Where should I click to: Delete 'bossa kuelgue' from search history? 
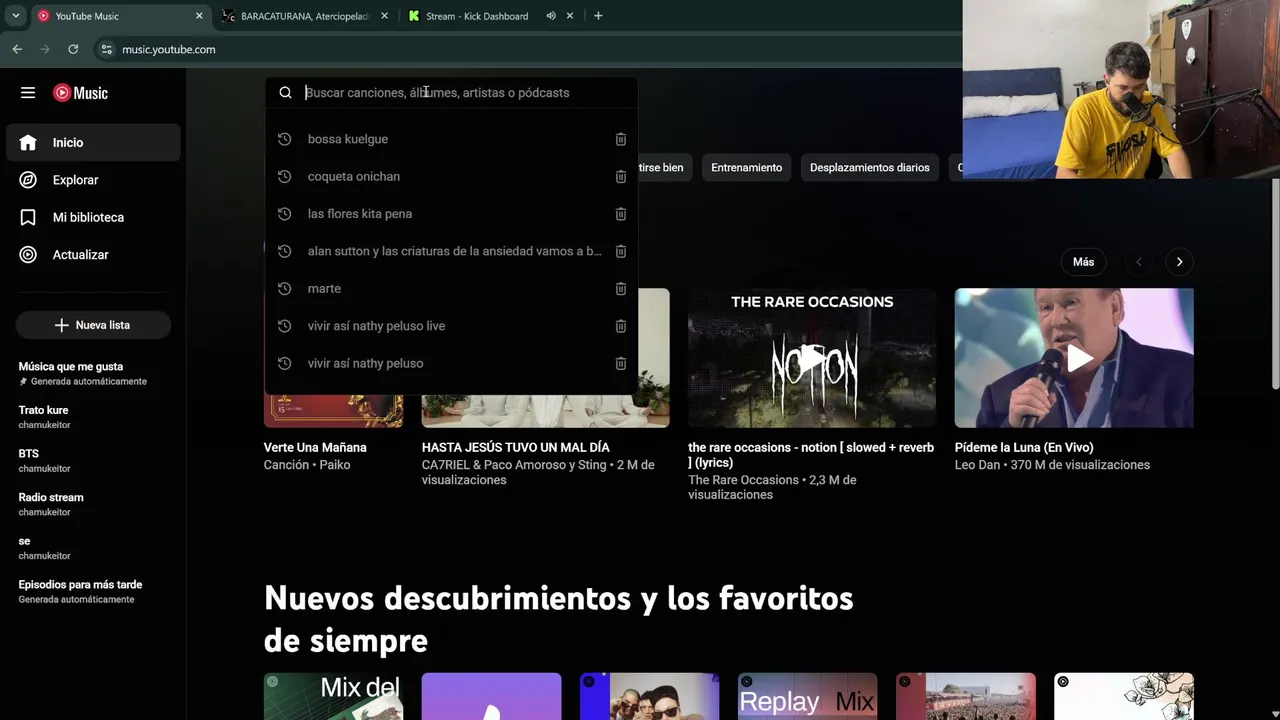click(x=620, y=139)
